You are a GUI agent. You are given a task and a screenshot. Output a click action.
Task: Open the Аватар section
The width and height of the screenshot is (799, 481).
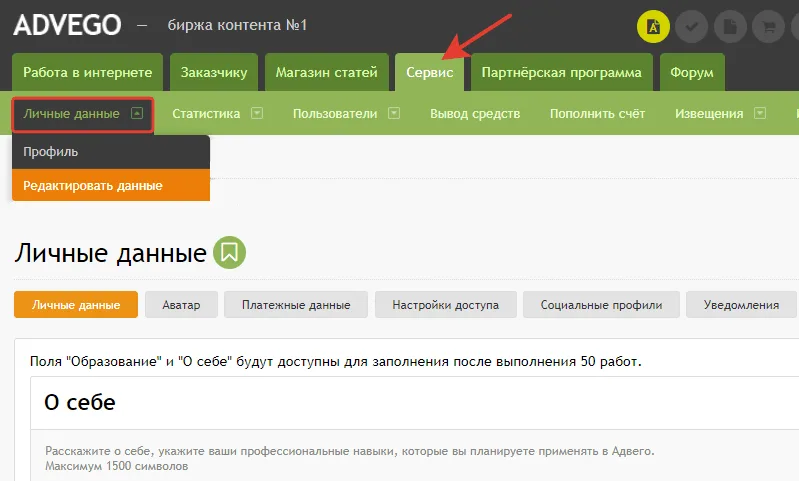point(181,305)
